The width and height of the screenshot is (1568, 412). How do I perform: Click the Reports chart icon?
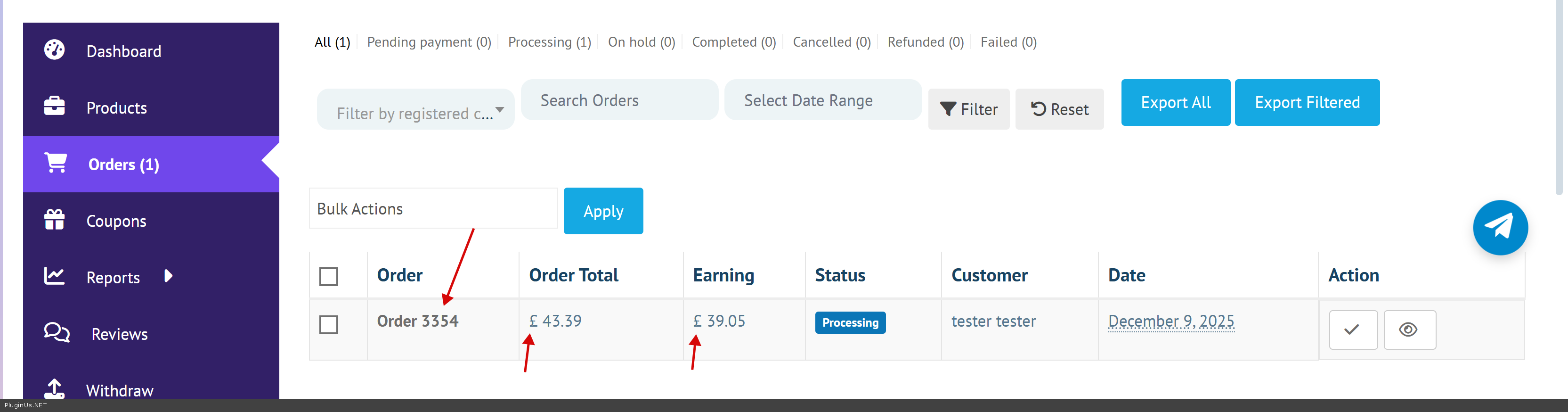[54, 276]
